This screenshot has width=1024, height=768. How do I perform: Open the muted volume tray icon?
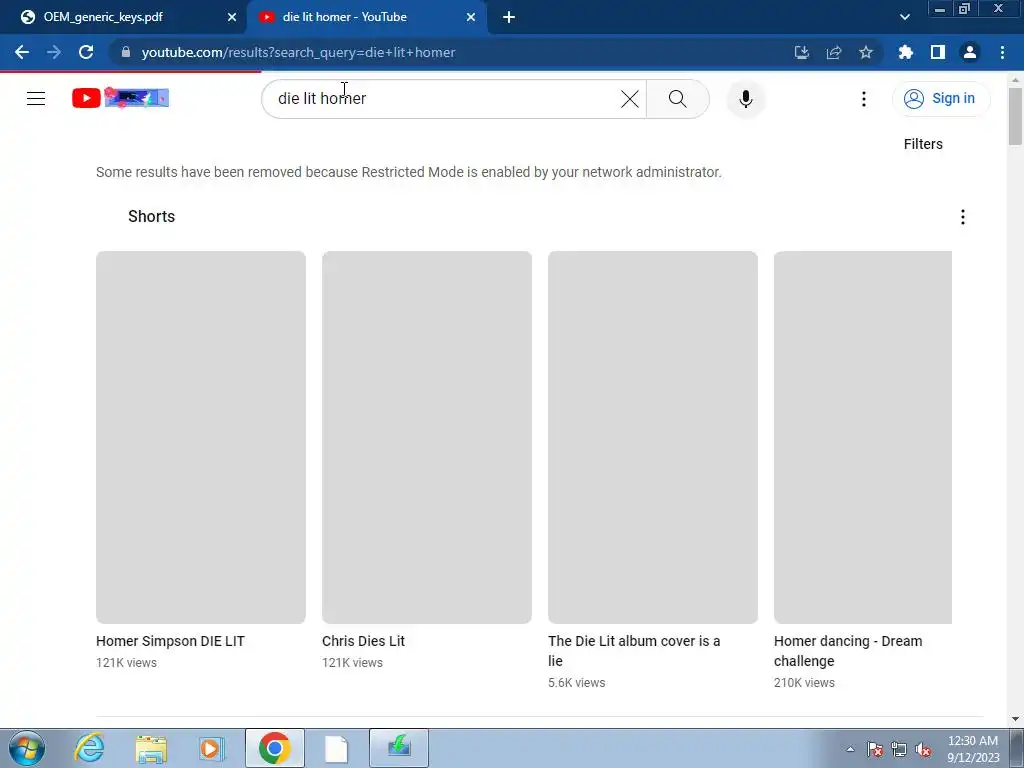click(923, 749)
